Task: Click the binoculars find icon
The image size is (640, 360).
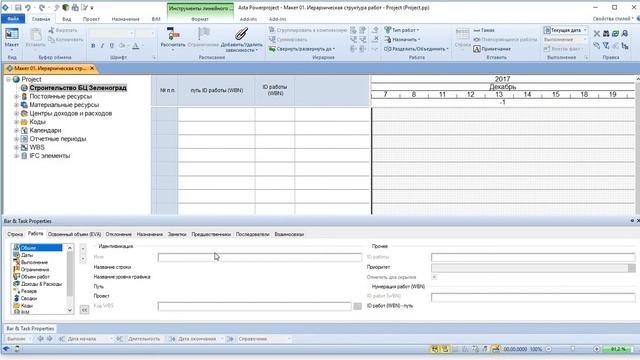Action: pos(606,33)
